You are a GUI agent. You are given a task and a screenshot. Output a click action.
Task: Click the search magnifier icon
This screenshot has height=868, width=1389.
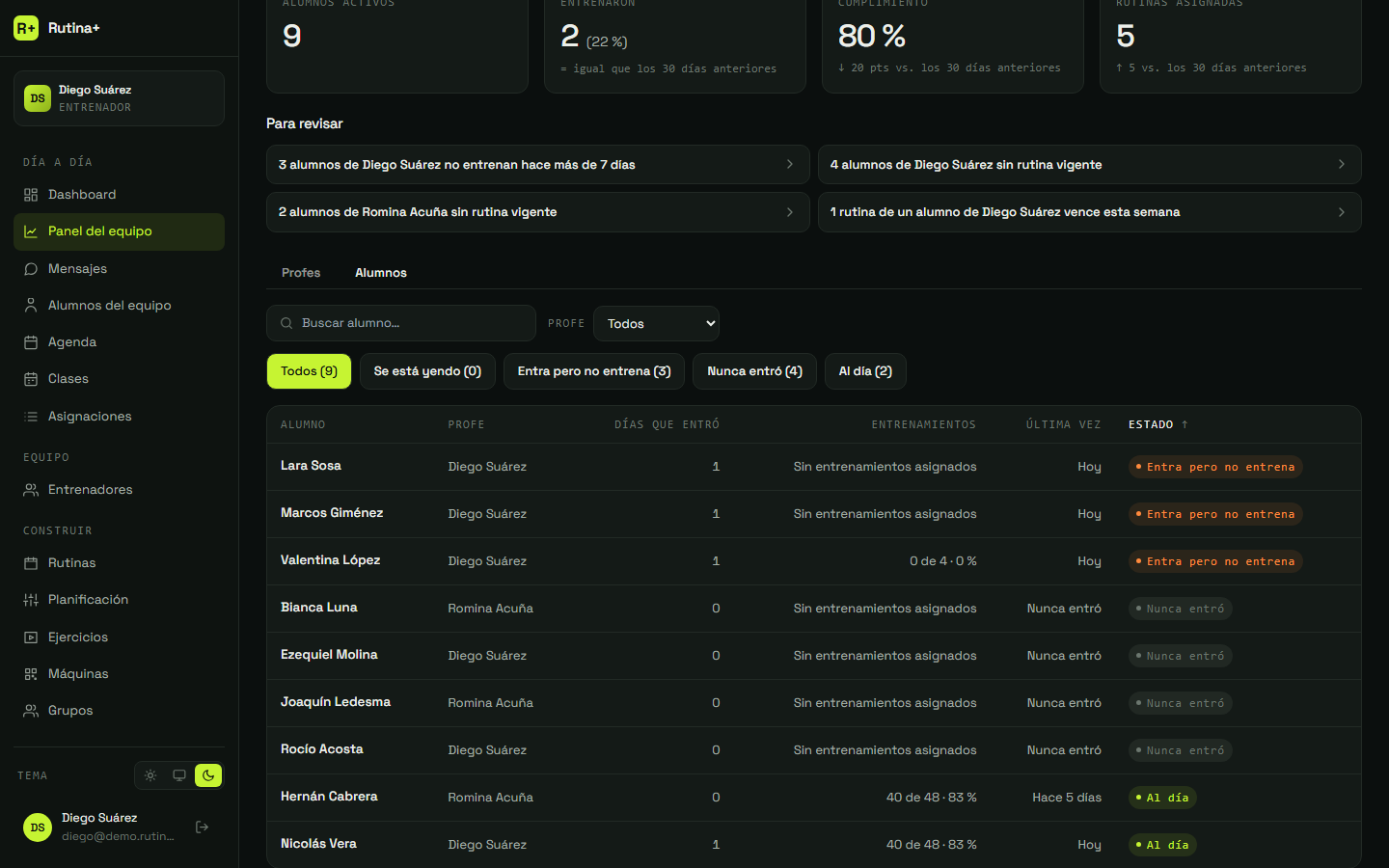286,323
